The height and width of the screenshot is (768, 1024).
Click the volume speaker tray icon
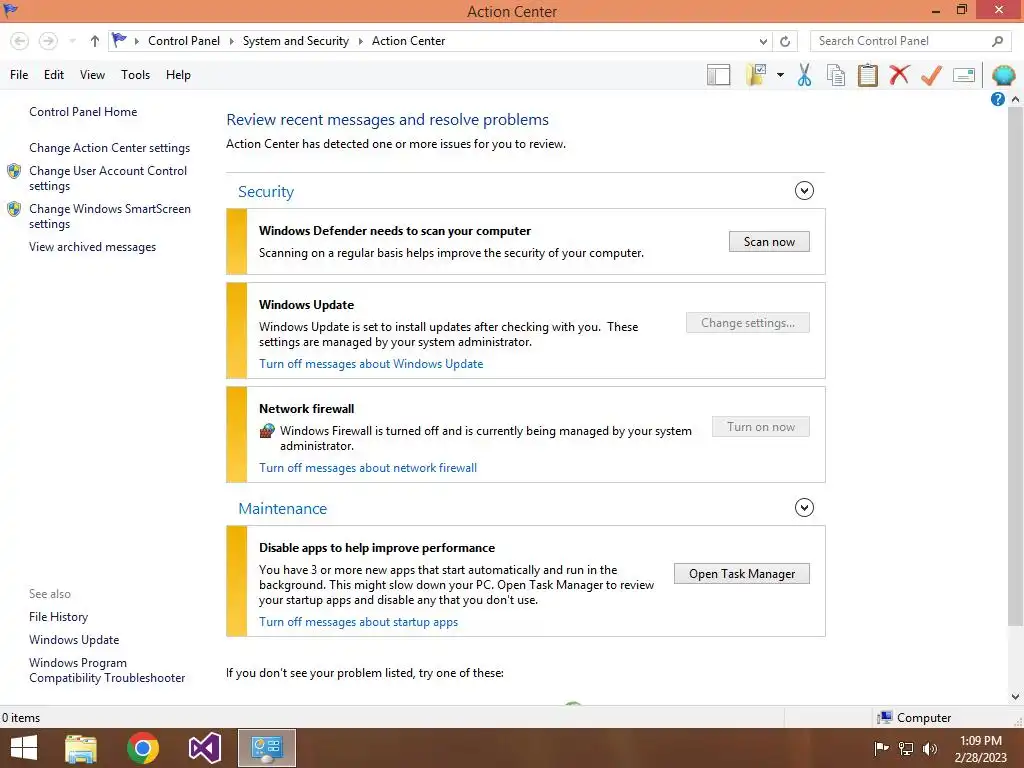(x=930, y=748)
